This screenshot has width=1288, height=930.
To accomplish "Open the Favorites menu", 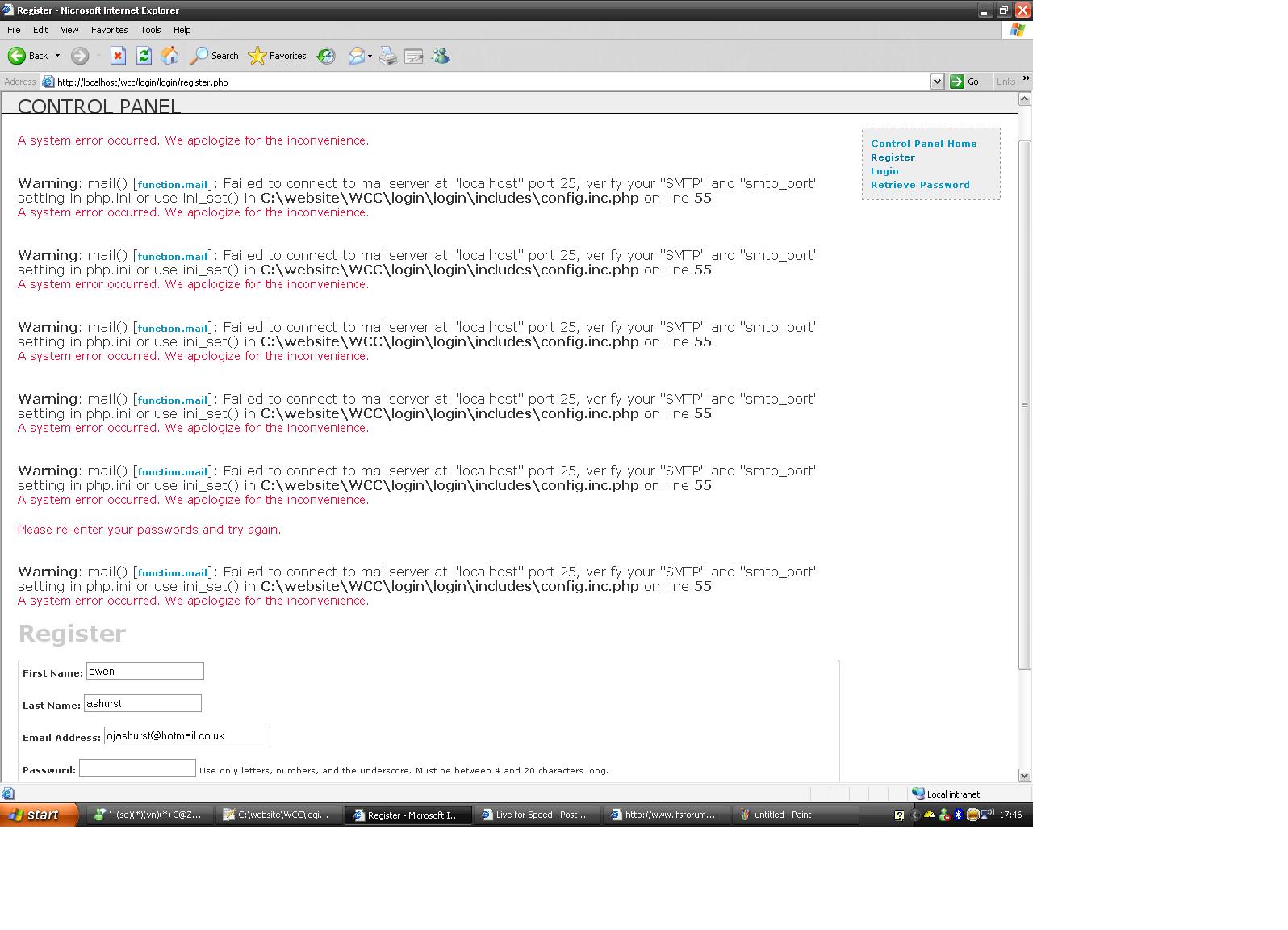I will pos(110,30).
